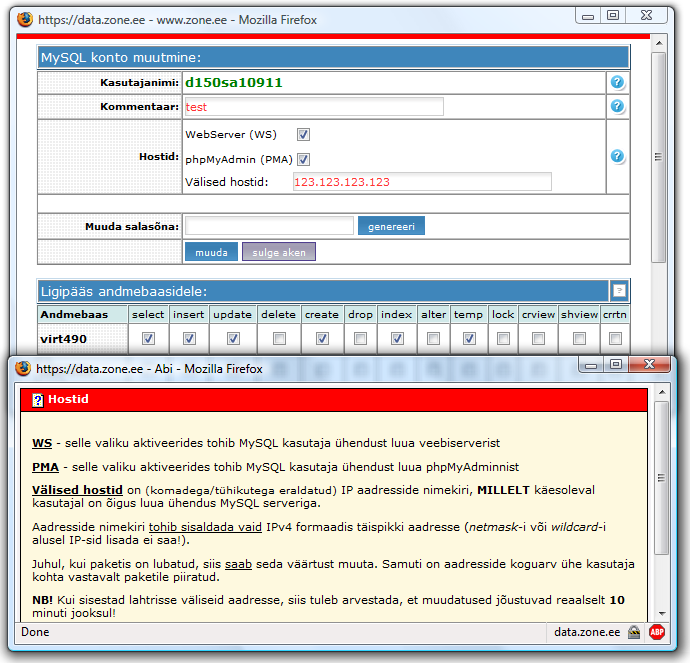Uncheck select permission for virt490
This screenshot has width=690, height=663.
pos(148,338)
